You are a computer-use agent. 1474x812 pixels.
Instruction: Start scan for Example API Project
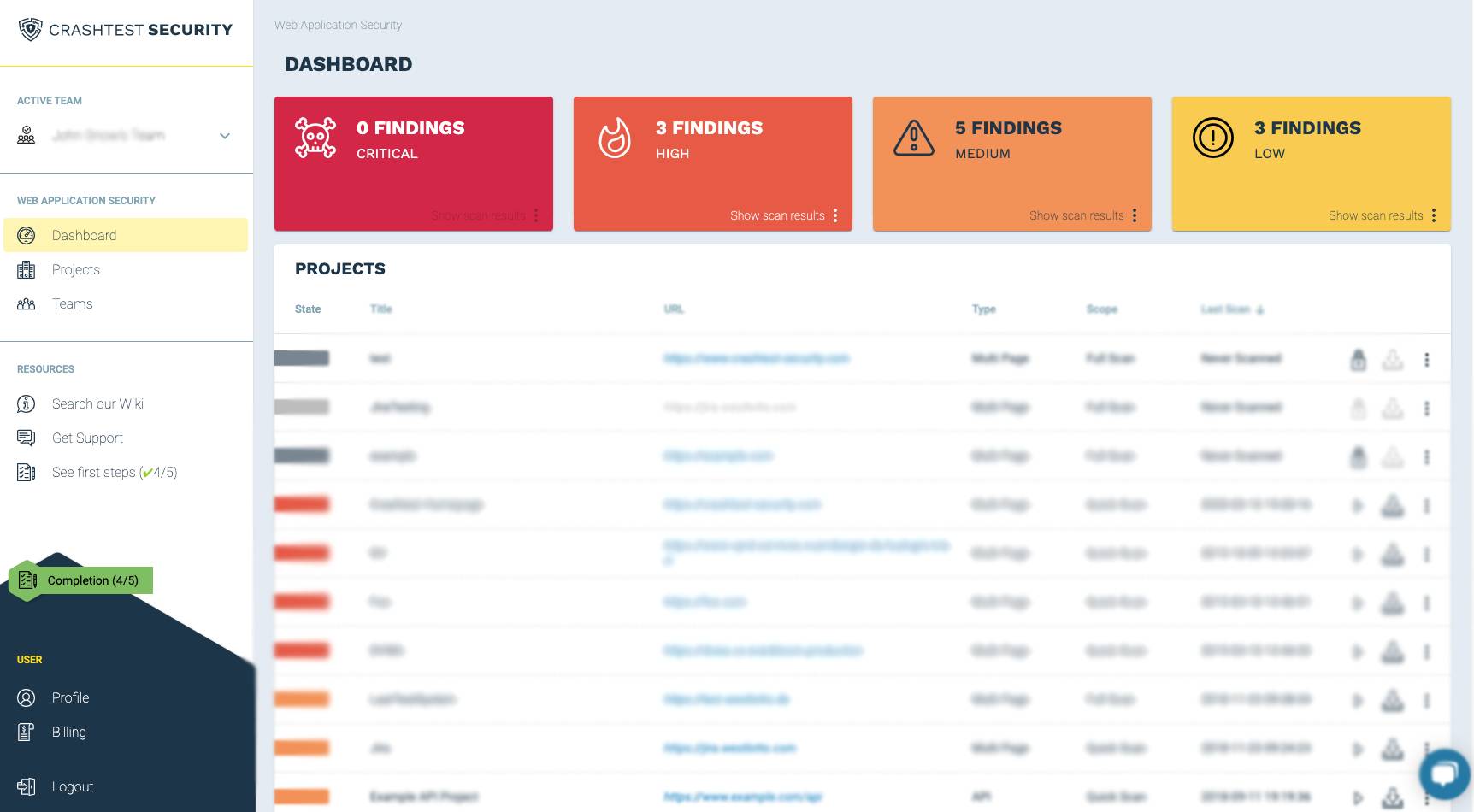coord(1358,798)
